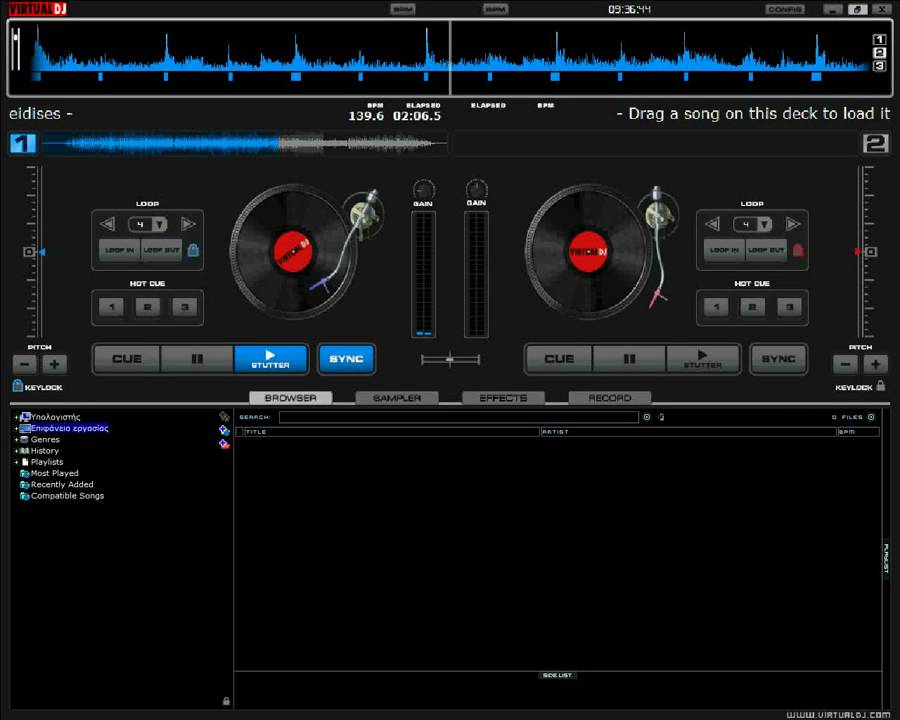Trigger Hot Cue 3 on left deck

185,307
